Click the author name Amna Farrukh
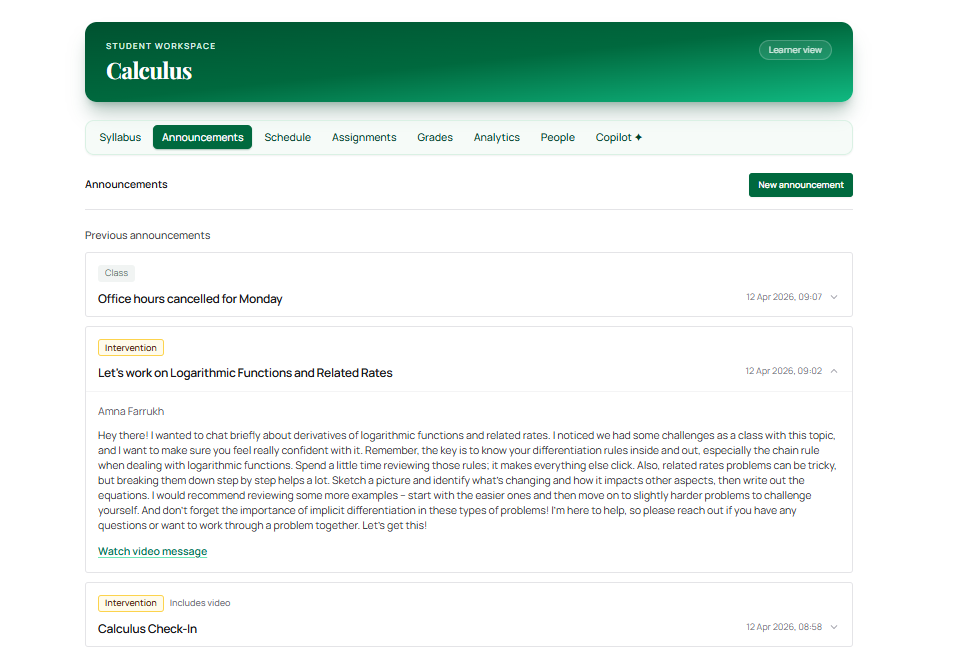Viewport: 964px width, 667px height. click(x=131, y=411)
